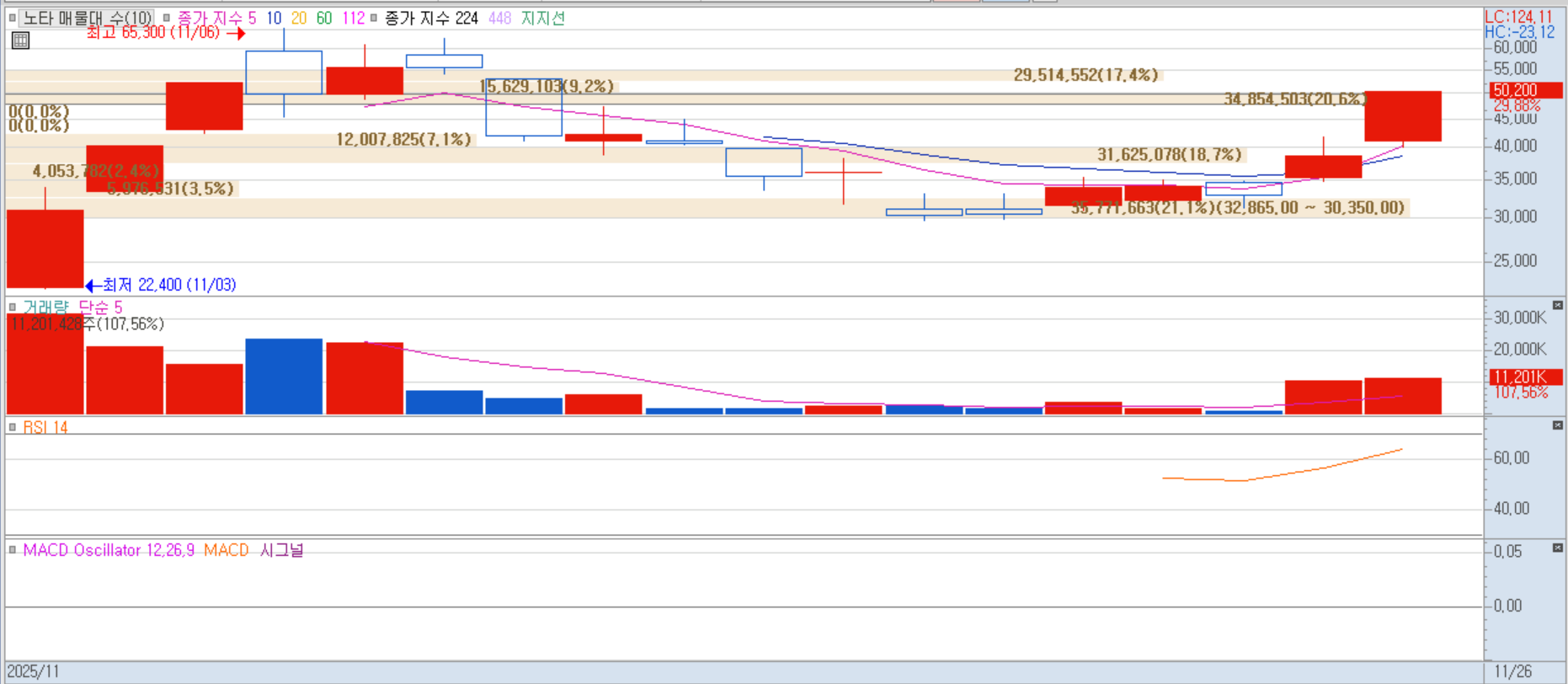The height and width of the screenshot is (684, 1568).
Task: Click the 34,854,503(20,6%) volume profile label
Action: 1294,99
